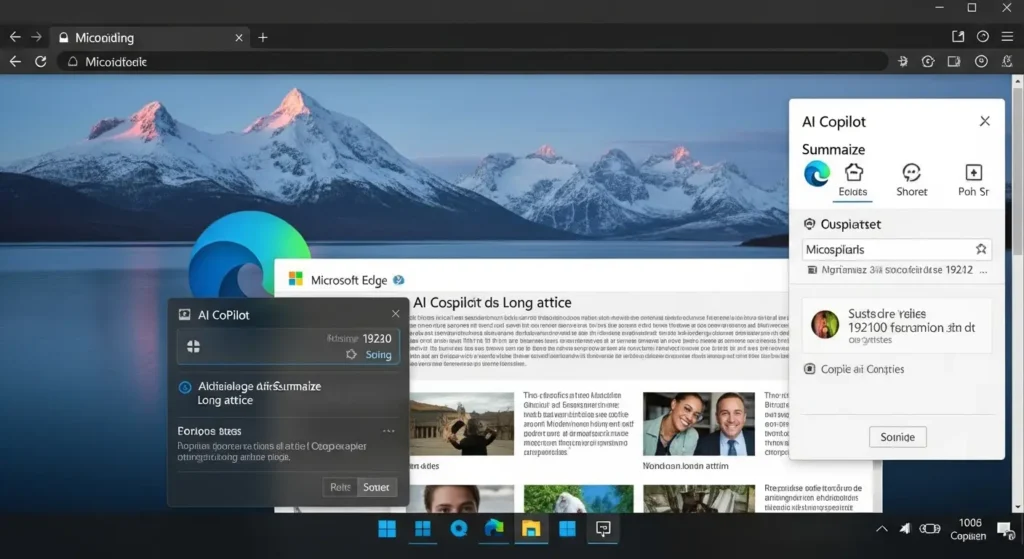Open the notification center icon in tray
The width and height of the screenshot is (1024, 559).
(1006, 530)
